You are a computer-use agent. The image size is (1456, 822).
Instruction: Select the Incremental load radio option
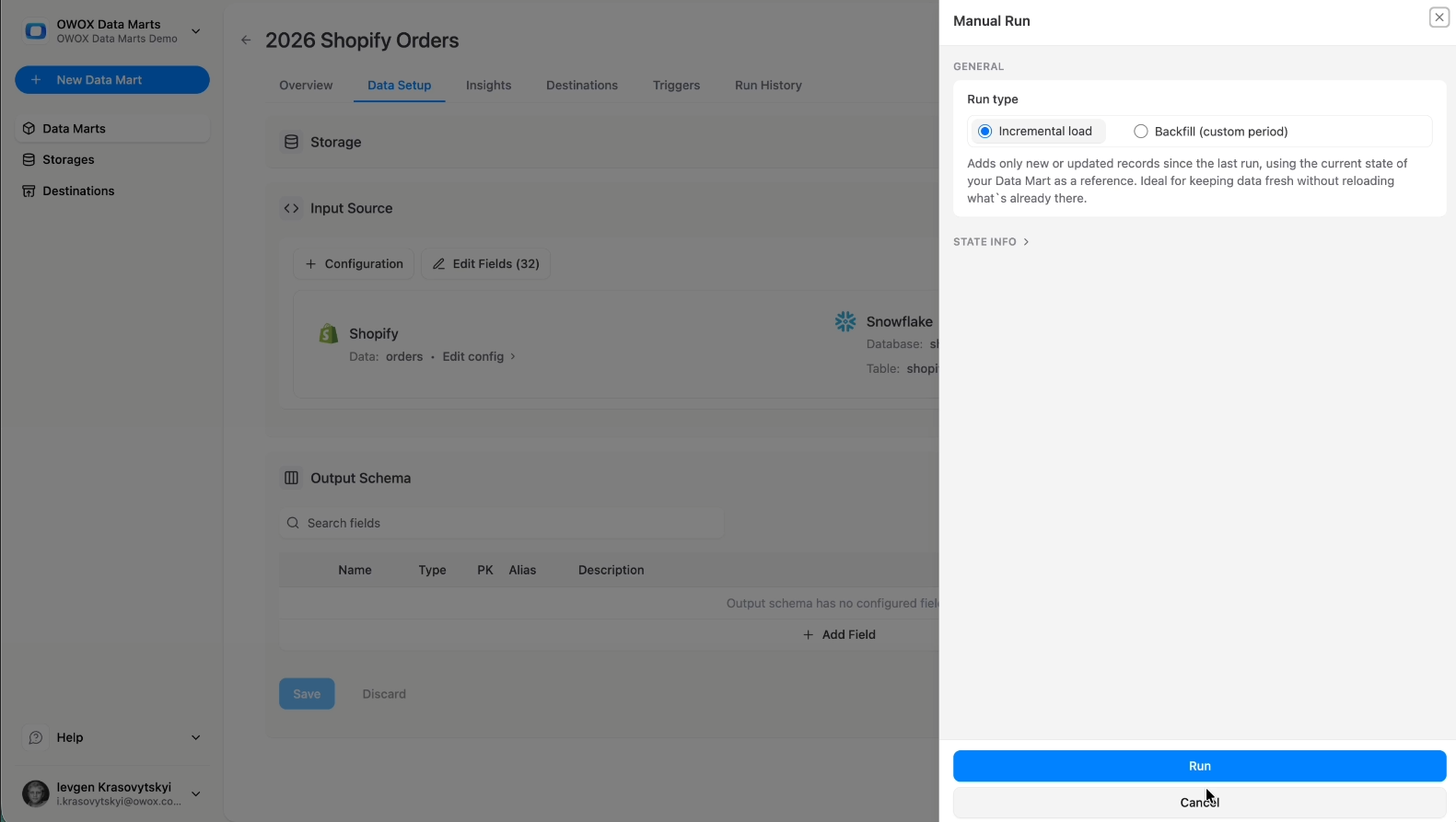pos(984,132)
